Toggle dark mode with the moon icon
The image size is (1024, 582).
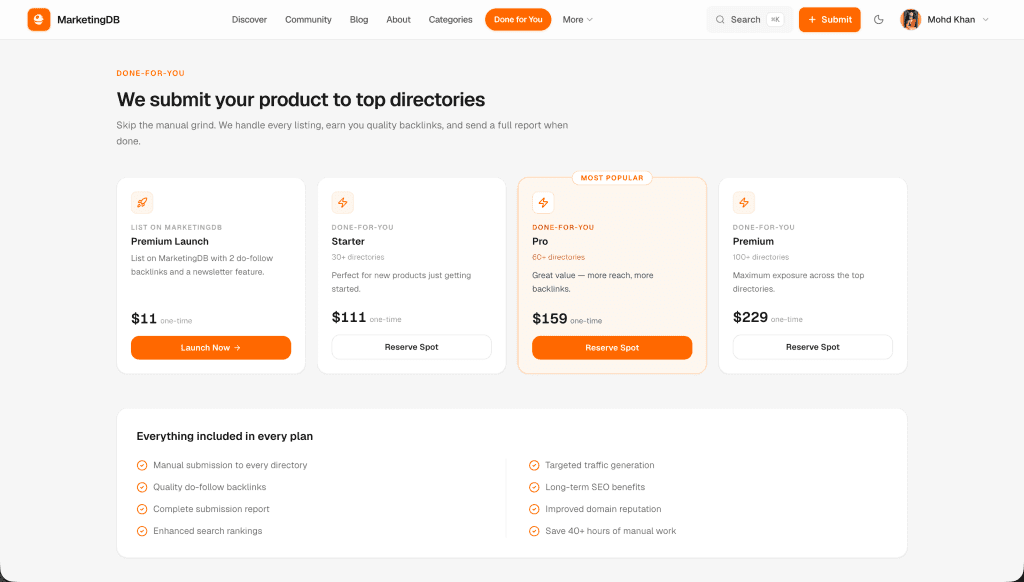click(x=878, y=19)
